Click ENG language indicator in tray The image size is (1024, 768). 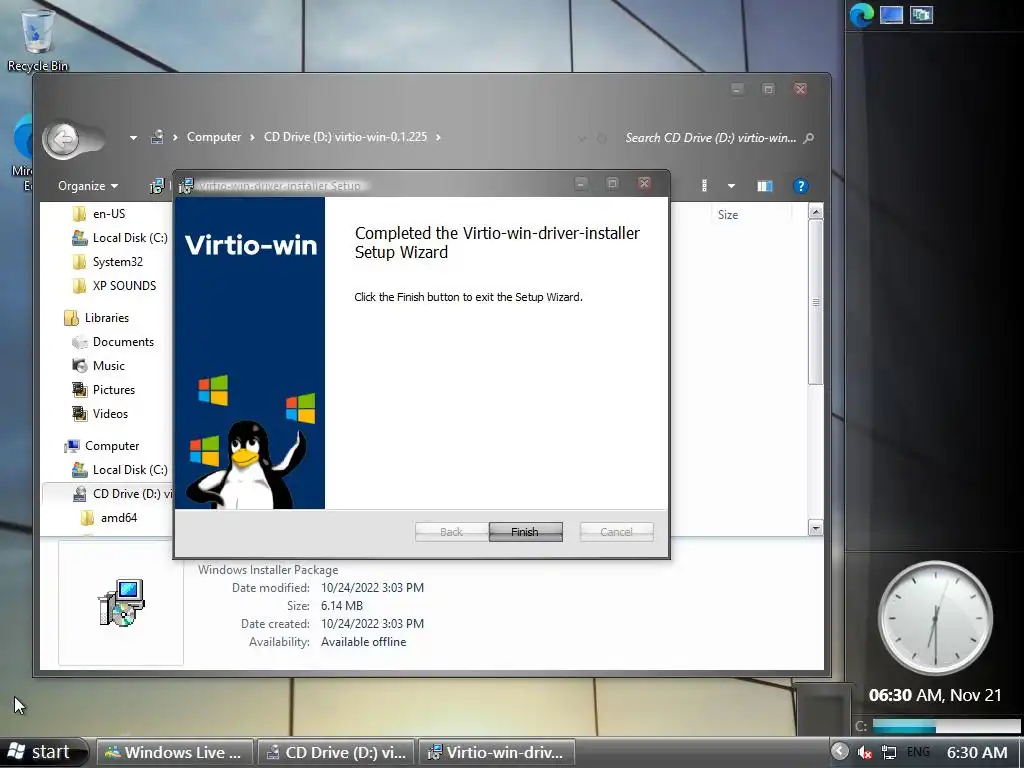pos(918,752)
